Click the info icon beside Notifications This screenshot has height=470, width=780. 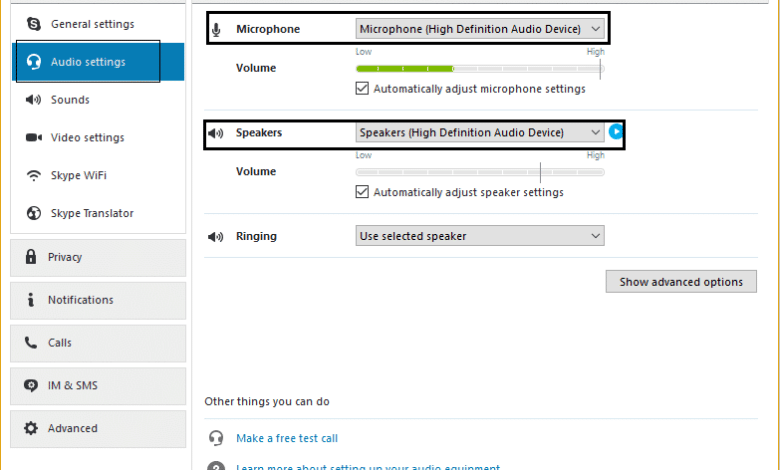click(x=31, y=299)
